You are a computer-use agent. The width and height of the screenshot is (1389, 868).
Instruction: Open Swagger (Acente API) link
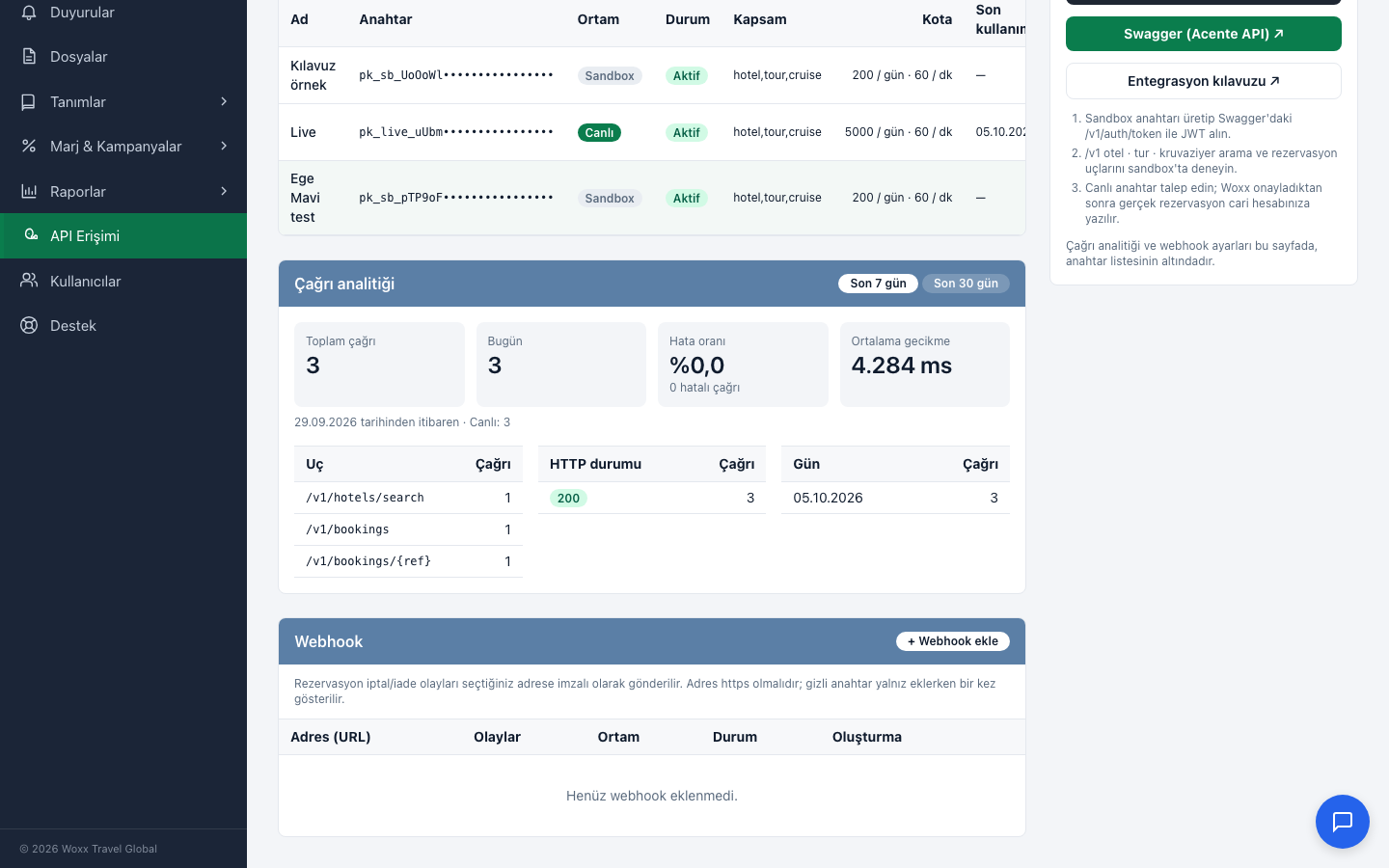pos(1204,34)
